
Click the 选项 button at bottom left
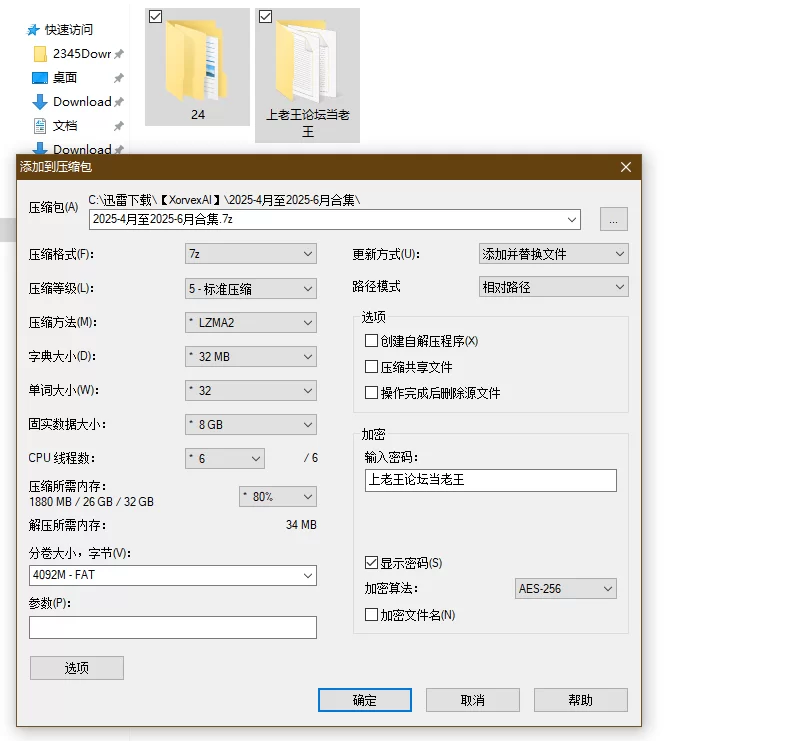point(77,668)
